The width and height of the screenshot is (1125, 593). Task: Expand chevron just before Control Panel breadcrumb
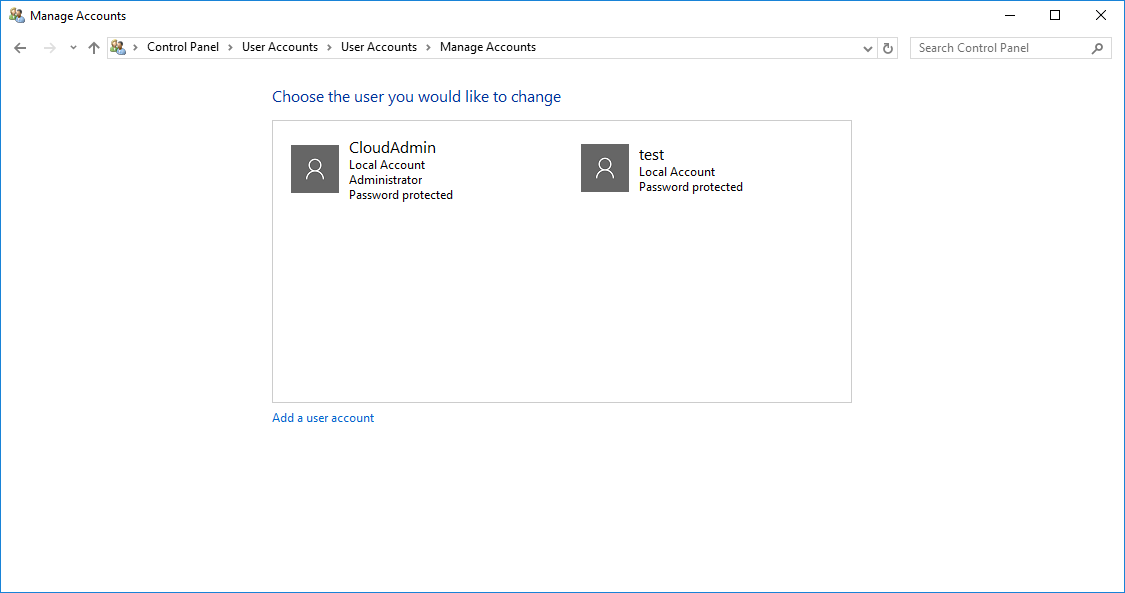(136, 47)
